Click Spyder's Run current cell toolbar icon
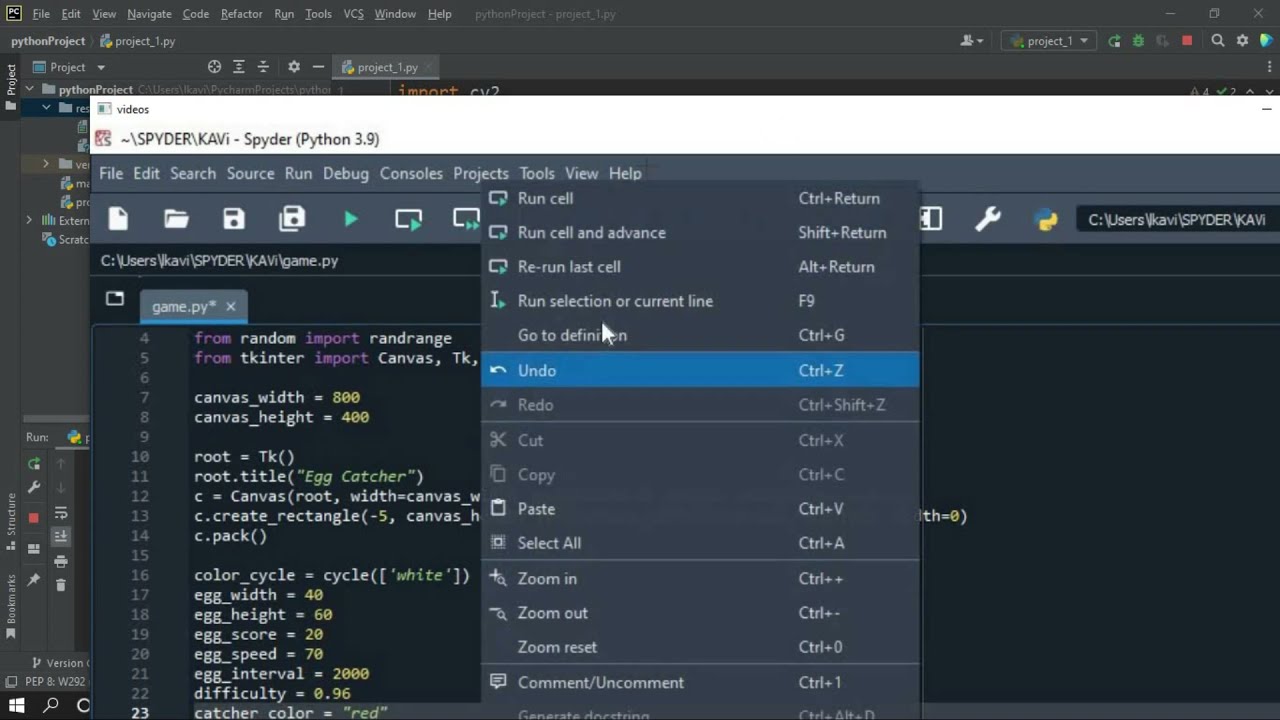 [x=408, y=219]
